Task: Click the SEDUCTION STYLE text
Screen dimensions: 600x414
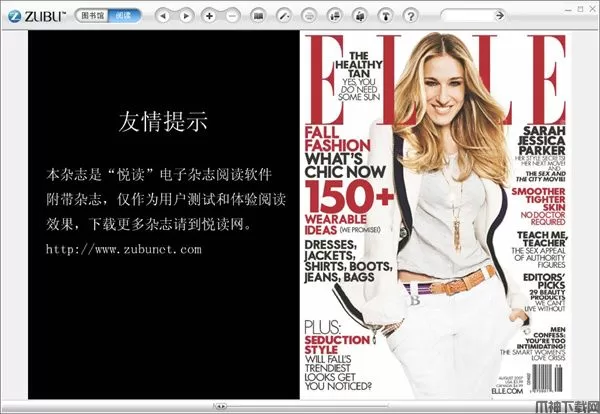Action: 337,345
